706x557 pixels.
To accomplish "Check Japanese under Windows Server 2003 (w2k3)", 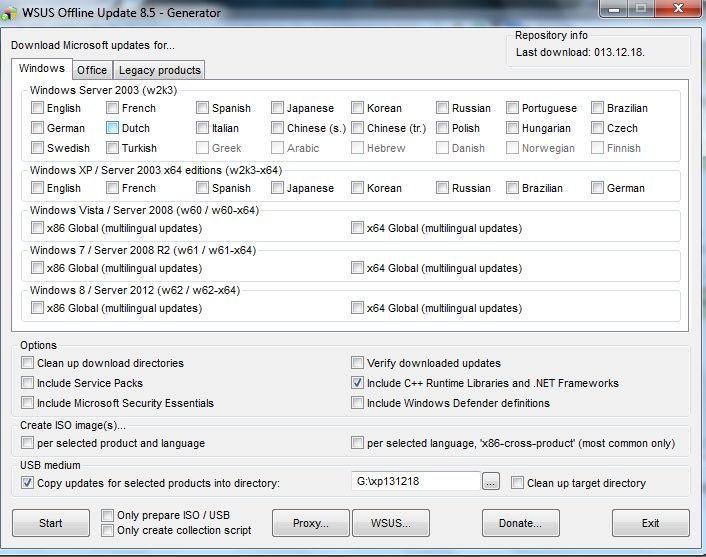I will (277, 108).
